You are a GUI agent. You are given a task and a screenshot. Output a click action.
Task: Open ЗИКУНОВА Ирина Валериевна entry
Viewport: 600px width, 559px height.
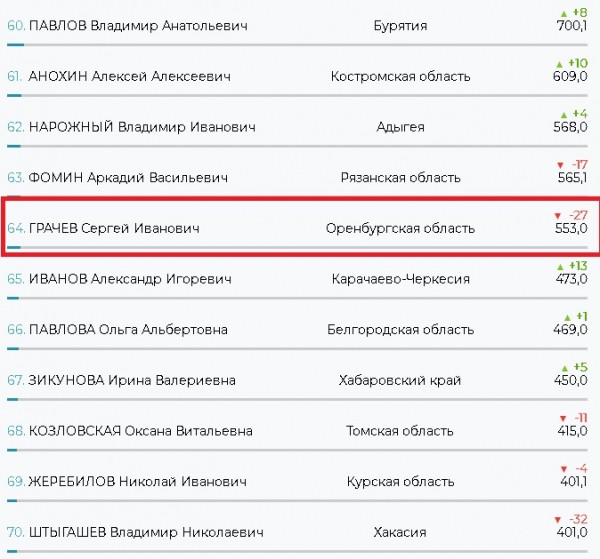point(133,380)
